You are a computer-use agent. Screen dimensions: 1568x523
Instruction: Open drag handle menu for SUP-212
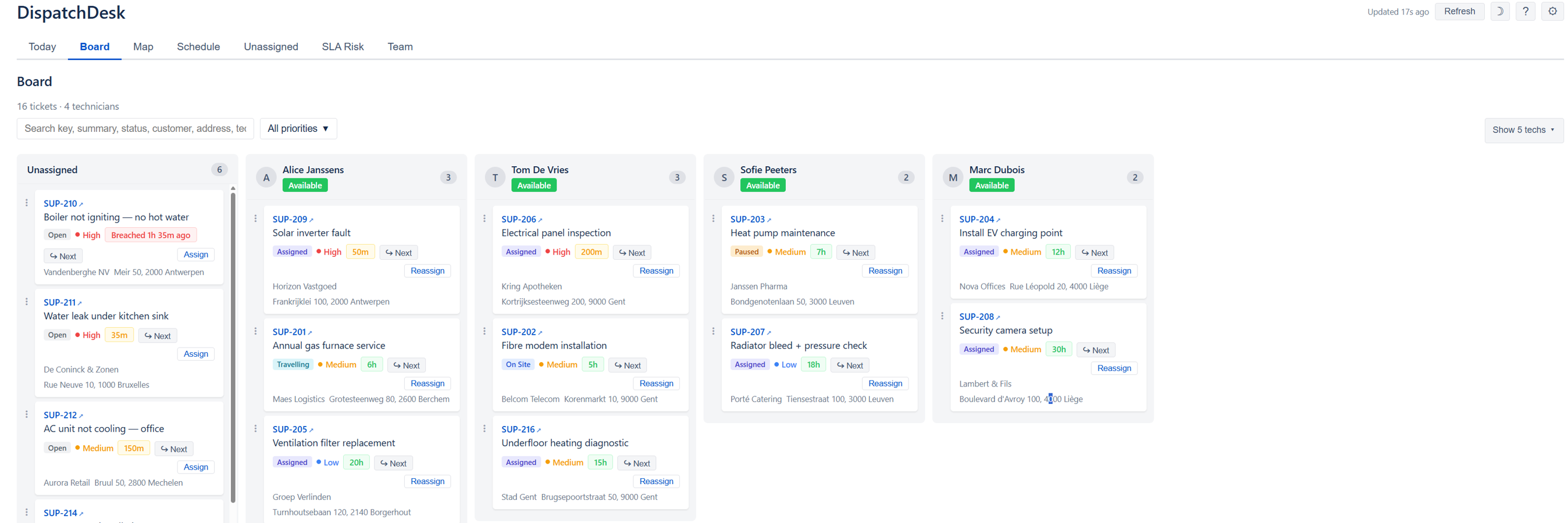27,414
